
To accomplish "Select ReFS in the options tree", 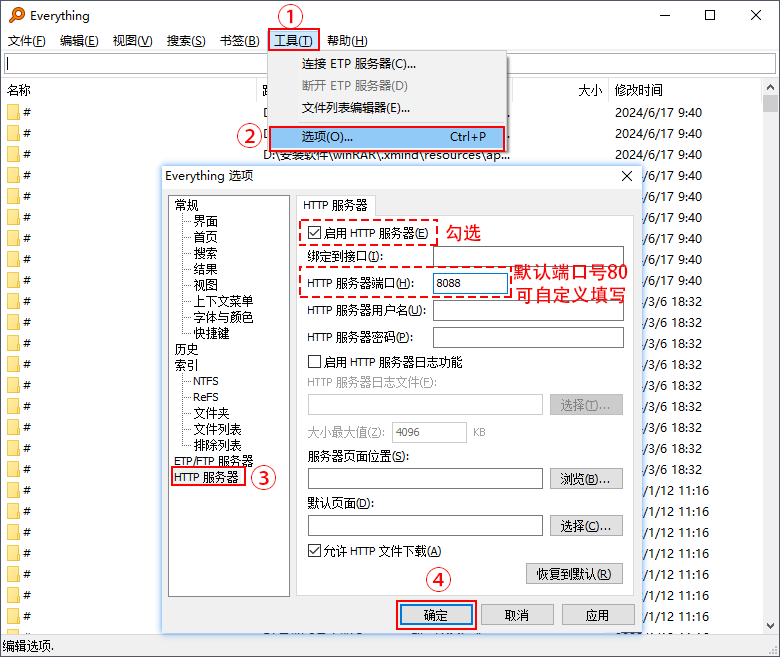I will 206,397.
